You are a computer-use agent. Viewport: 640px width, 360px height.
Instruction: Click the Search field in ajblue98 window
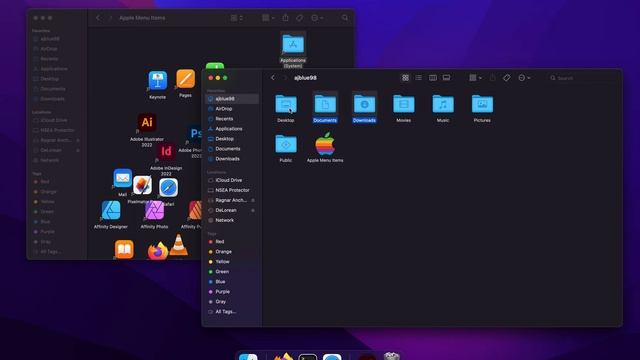pyautogui.click(x=582, y=78)
